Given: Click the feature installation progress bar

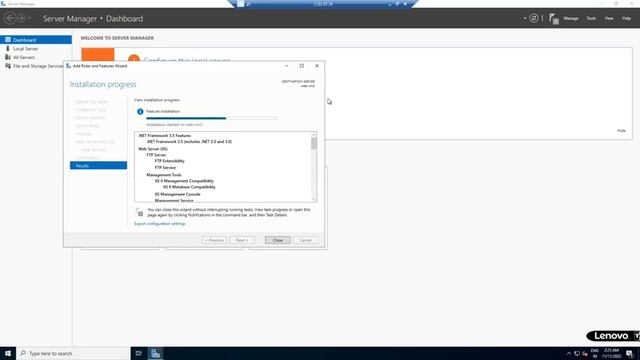Looking at the screenshot, I should (212, 118).
